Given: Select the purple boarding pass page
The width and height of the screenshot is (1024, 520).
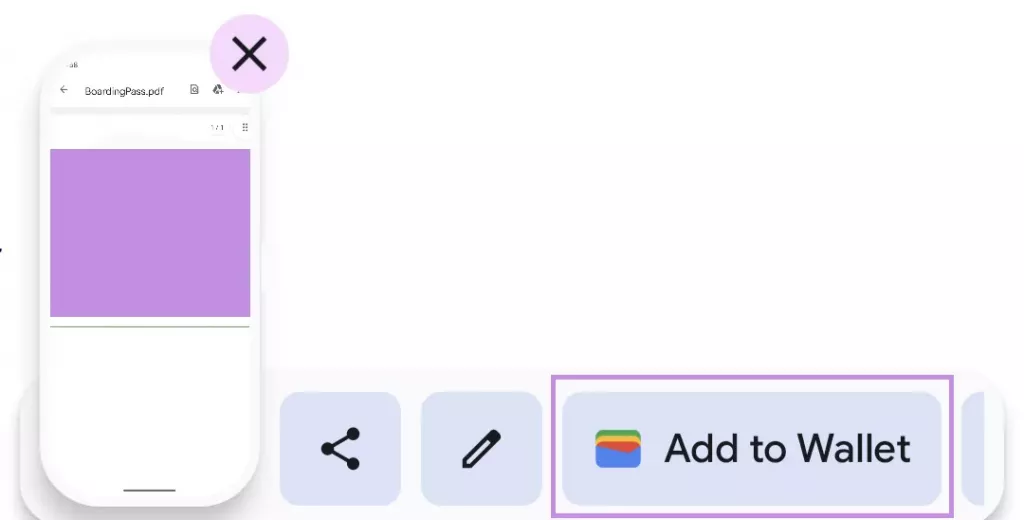Looking at the screenshot, I should [150, 233].
